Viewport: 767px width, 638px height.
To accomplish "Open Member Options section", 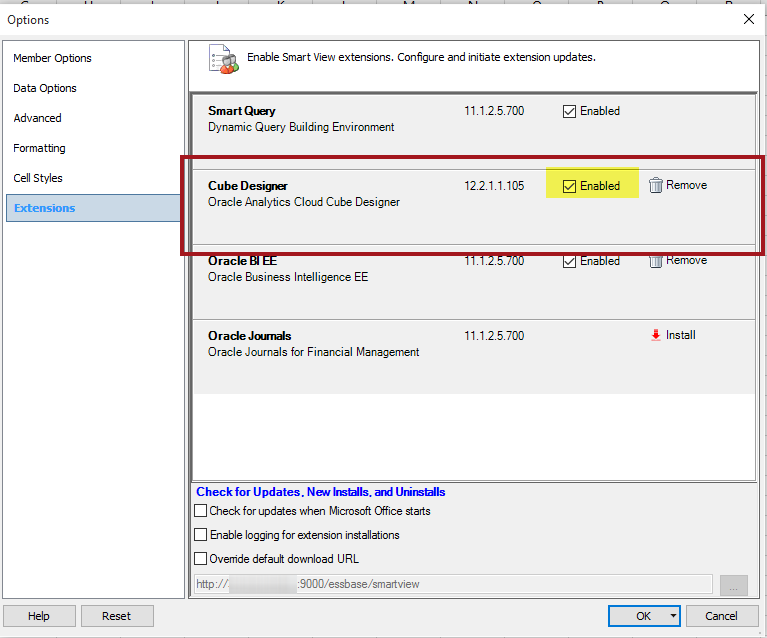I will coord(52,58).
